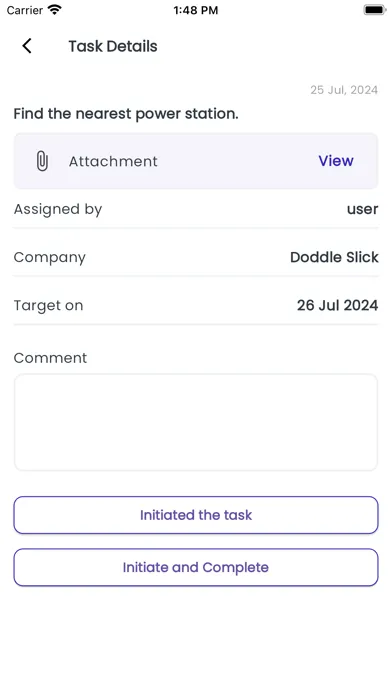
Task: Click Initiate and Complete button
Action: (x=196, y=567)
